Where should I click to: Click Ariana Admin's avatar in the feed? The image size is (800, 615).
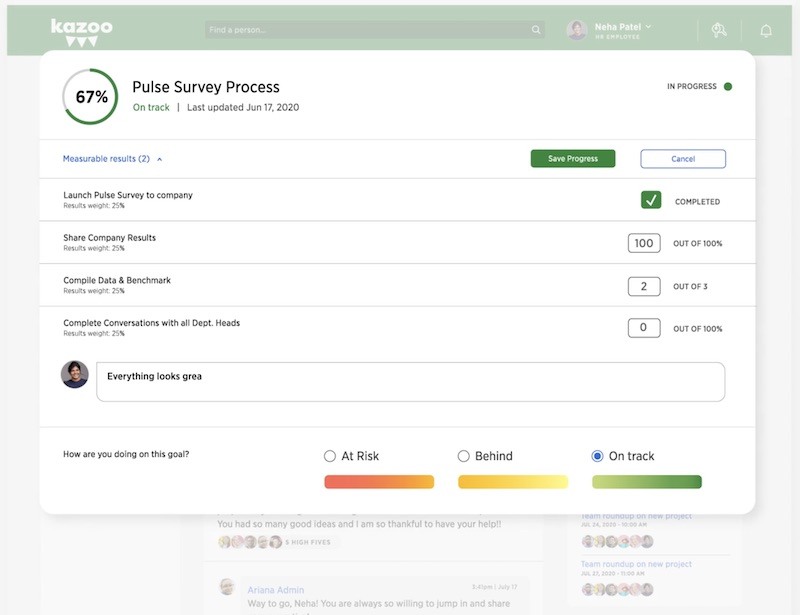[x=229, y=589]
